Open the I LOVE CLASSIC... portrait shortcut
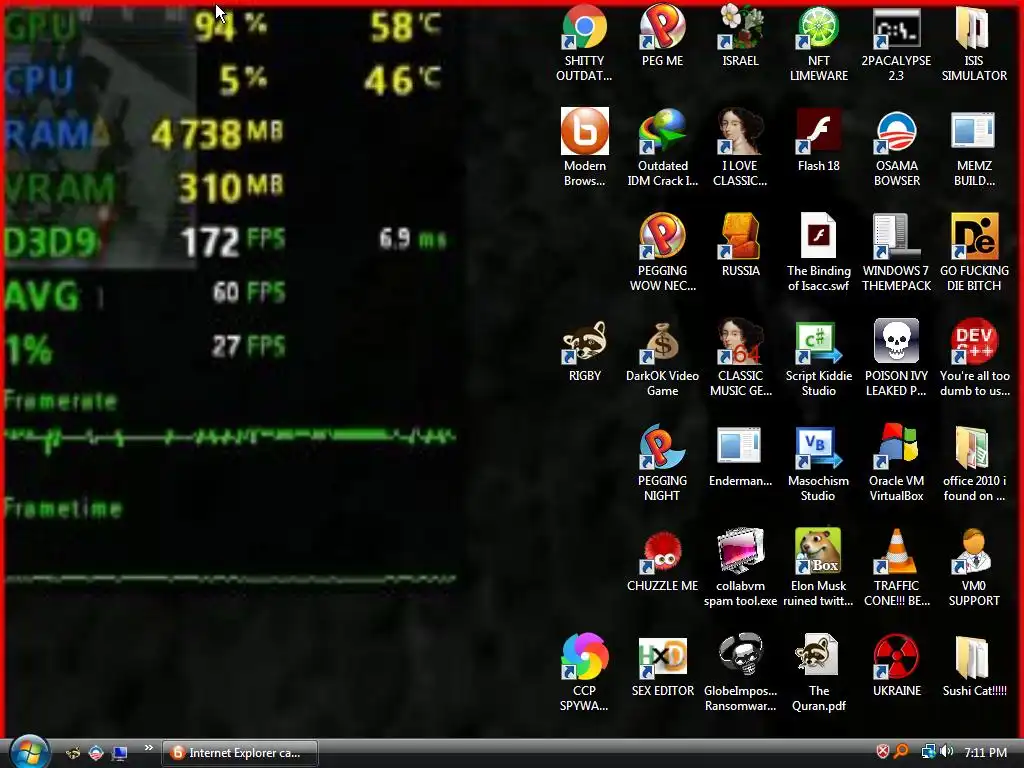The width and height of the screenshot is (1024, 768). tap(740, 131)
